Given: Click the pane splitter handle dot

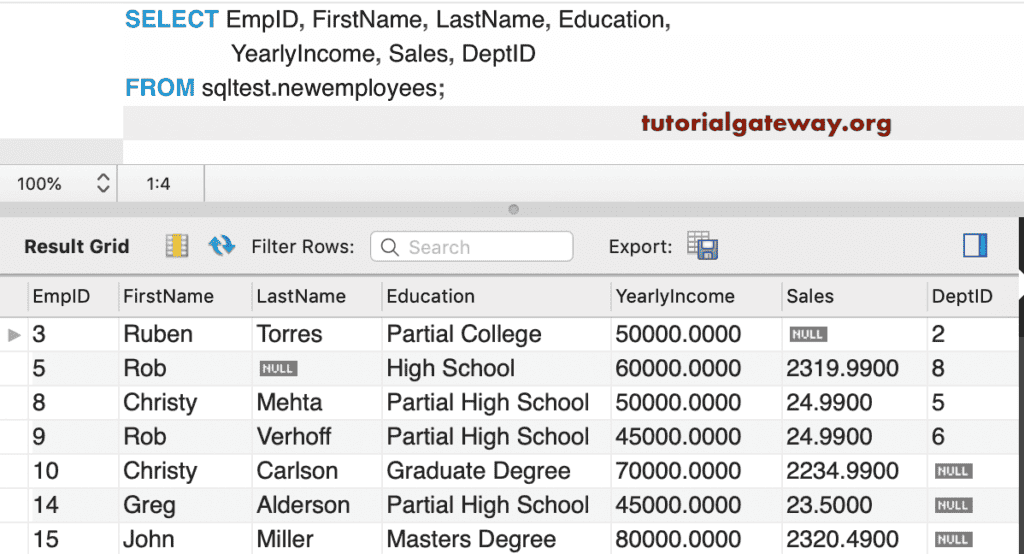Looking at the screenshot, I should point(513,210).
